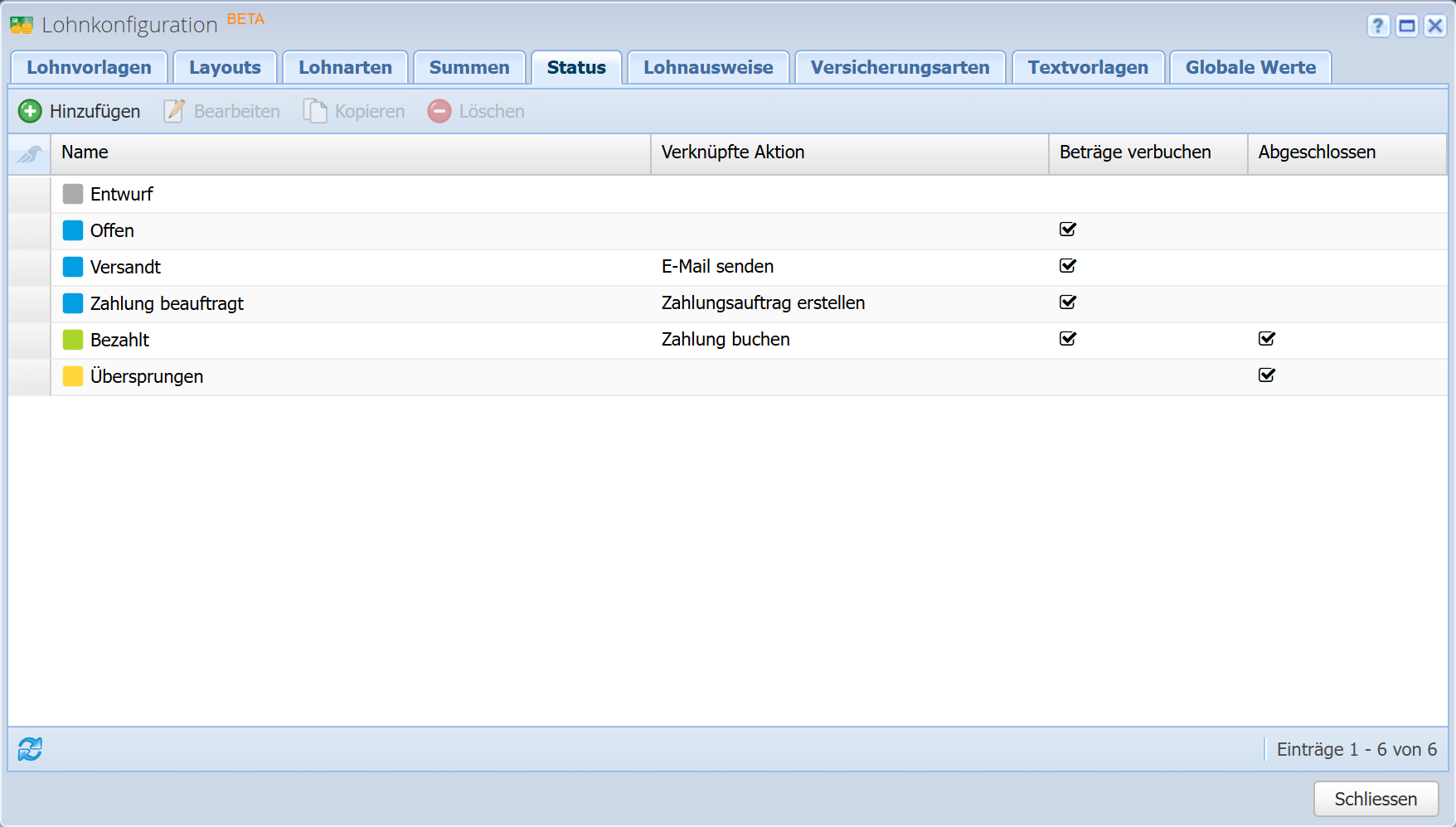Click the refresh icon in bottom bar

[30, 749]
